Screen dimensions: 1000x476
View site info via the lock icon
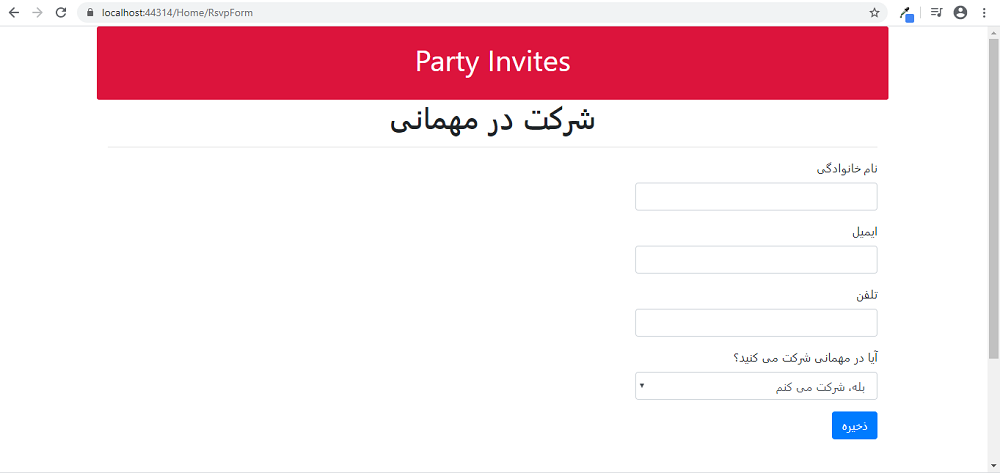pos(89,13)
